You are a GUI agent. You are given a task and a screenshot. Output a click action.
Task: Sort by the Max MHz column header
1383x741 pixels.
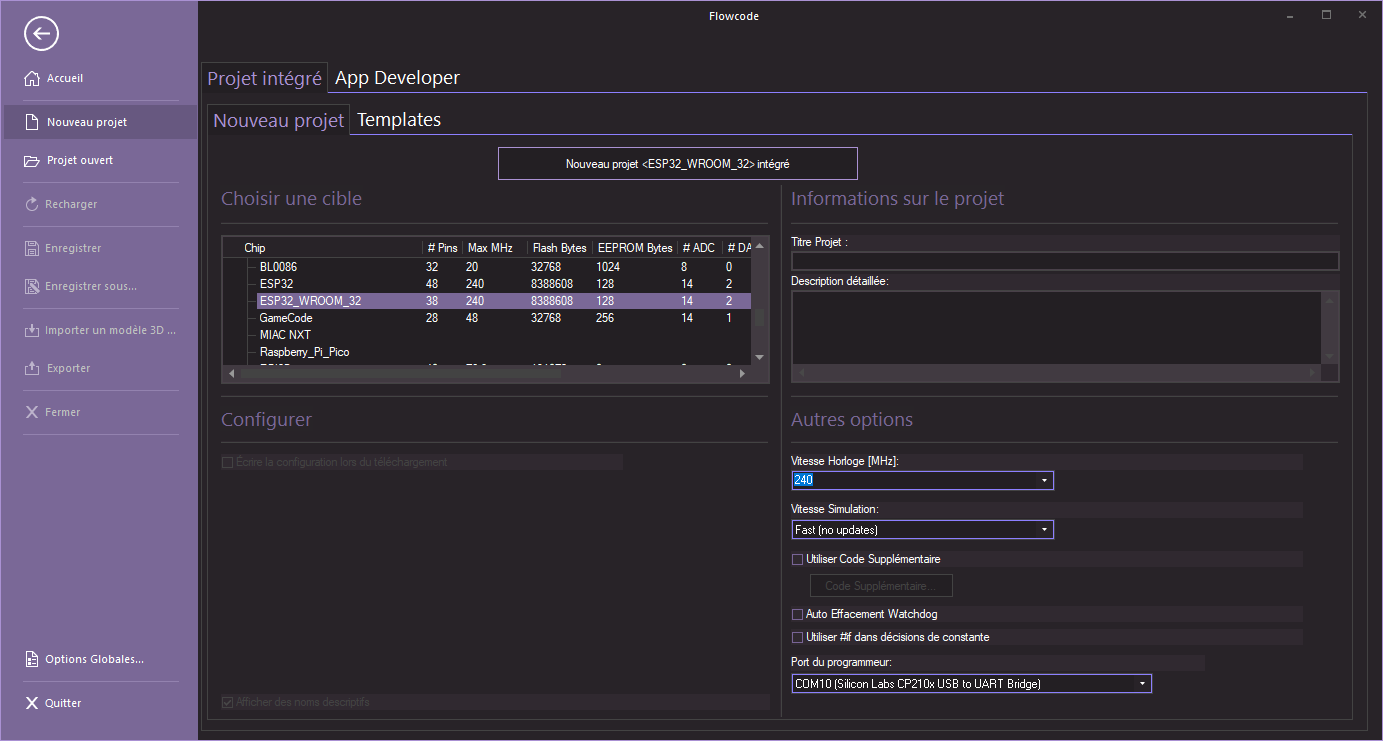(x=495, y=248)
